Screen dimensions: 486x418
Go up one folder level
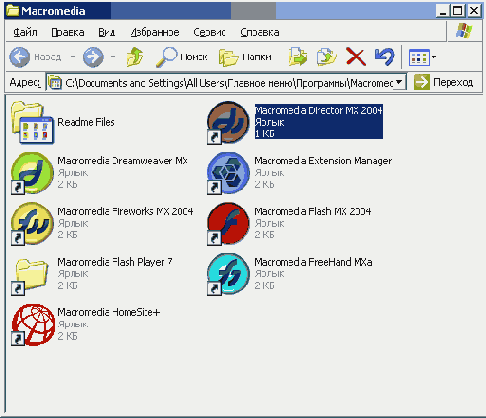(x=135, y=57)
